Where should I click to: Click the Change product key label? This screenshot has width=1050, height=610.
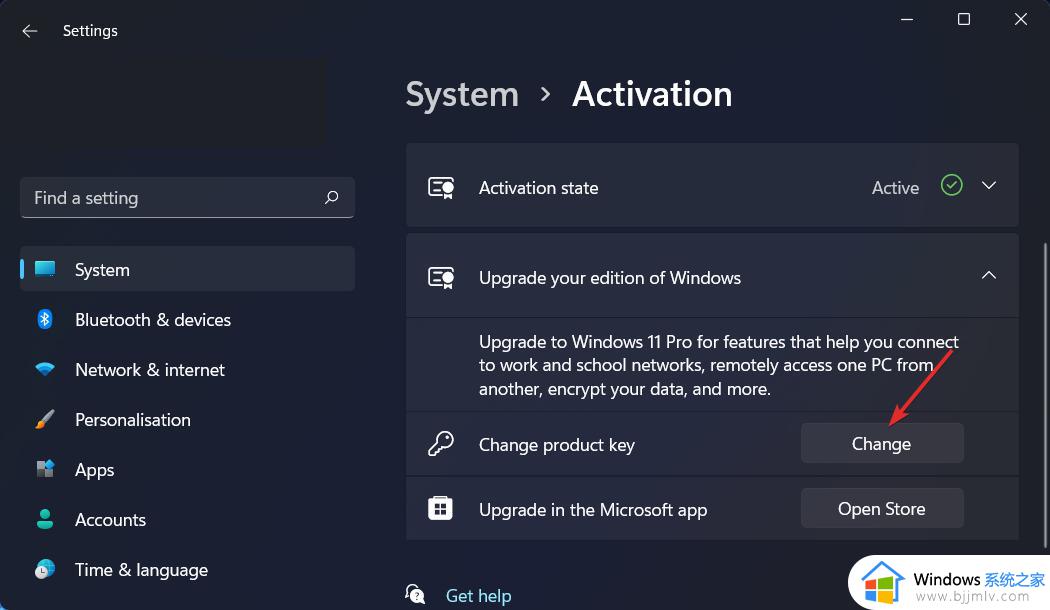pyautogui.click(x=556, y=445)
